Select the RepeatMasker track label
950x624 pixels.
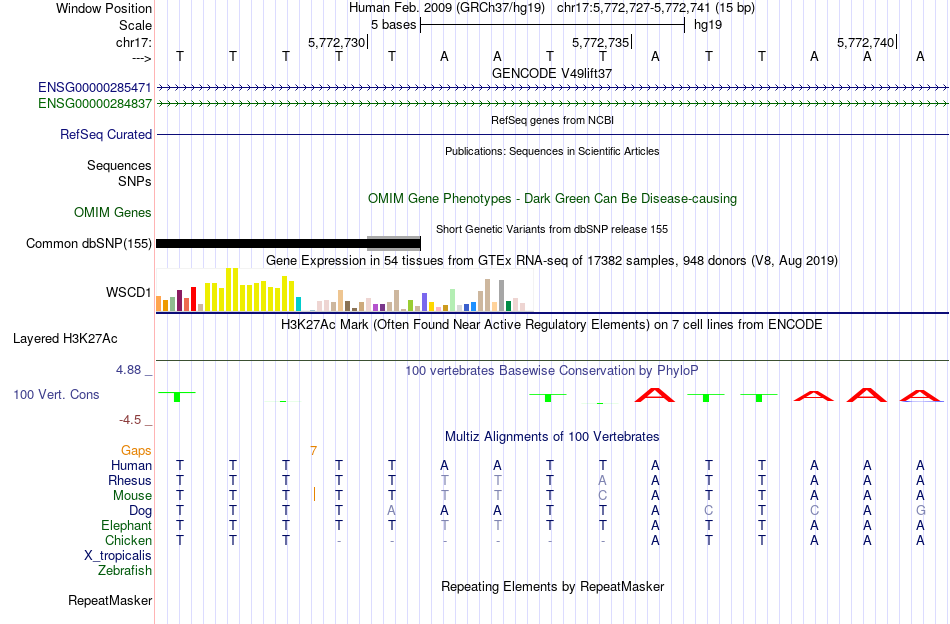point(110,600)
